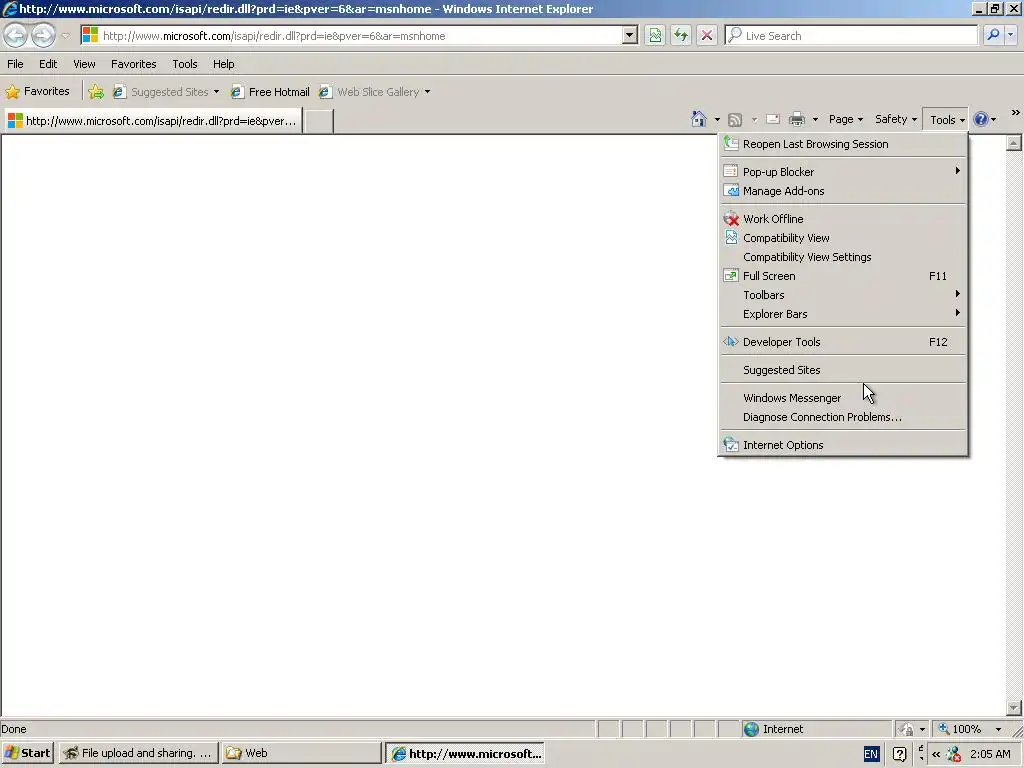1024x768 pixels.
Task: Click the vertical scrollbar down arrow
Action: [x=1014, y=708]
